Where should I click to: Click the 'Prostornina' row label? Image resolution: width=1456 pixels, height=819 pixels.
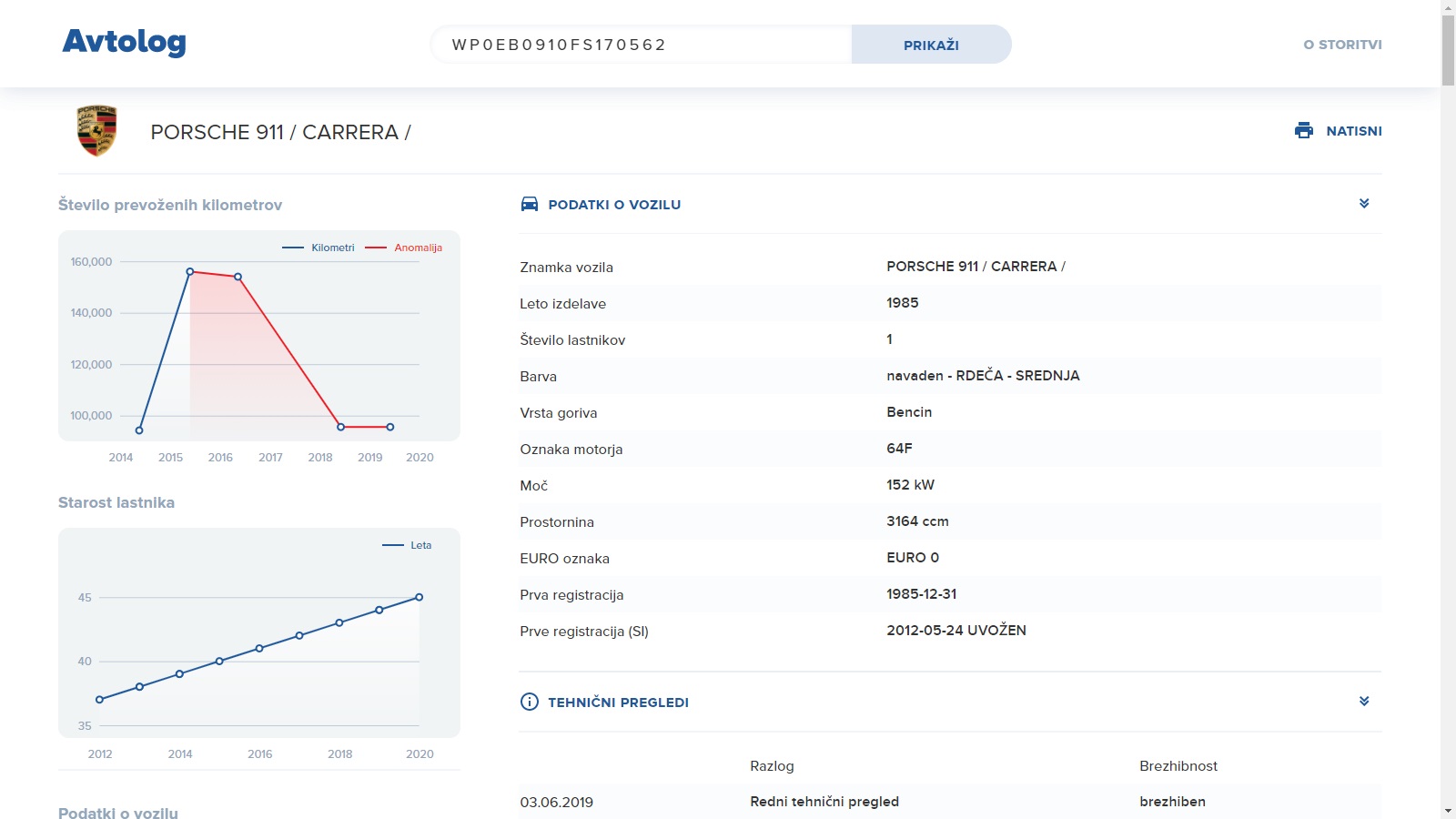(557, 522)
